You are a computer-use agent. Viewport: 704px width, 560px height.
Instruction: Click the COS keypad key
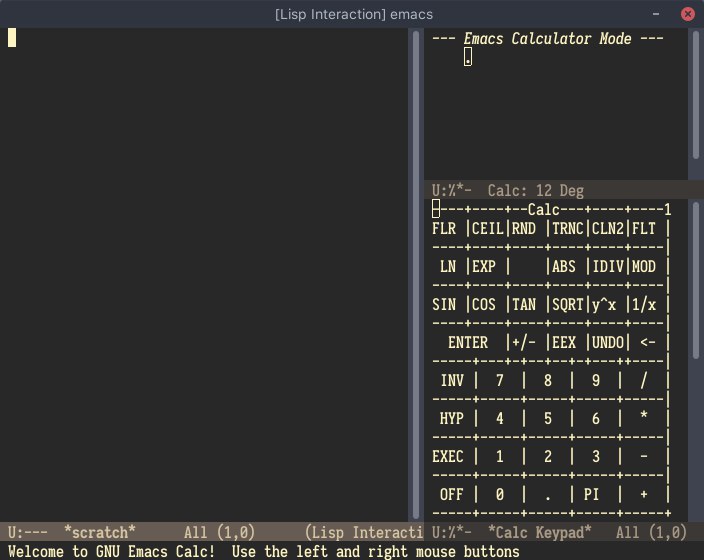484,304
